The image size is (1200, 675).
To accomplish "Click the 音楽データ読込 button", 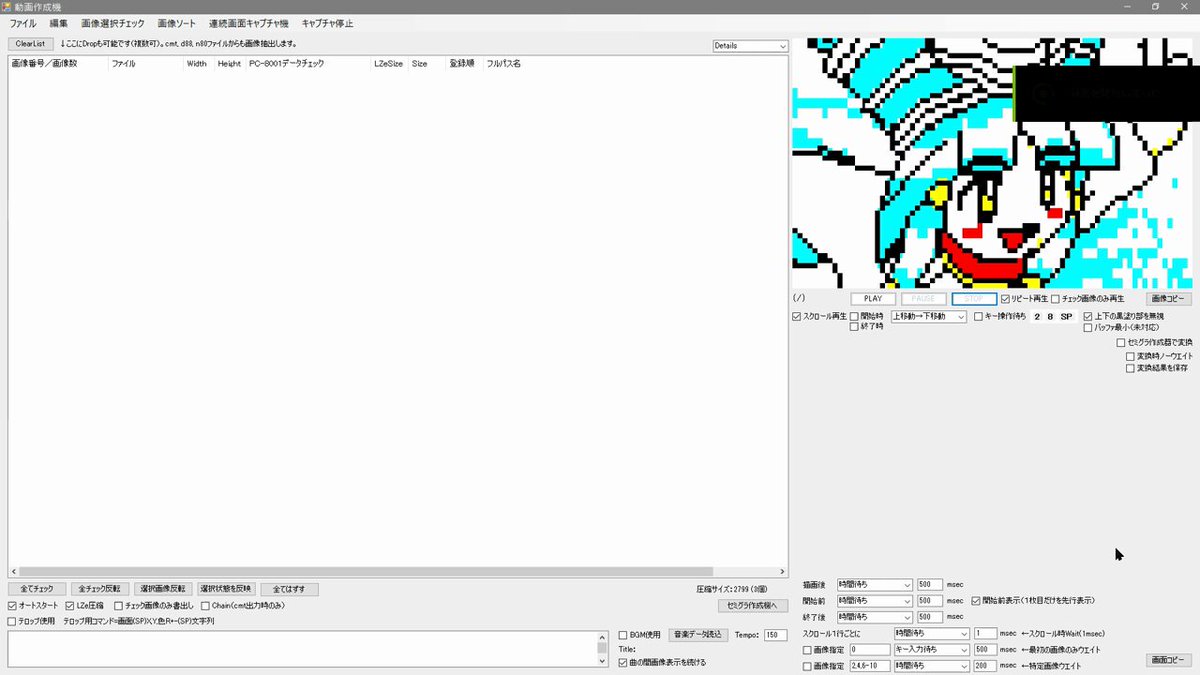I will point(697,635).
